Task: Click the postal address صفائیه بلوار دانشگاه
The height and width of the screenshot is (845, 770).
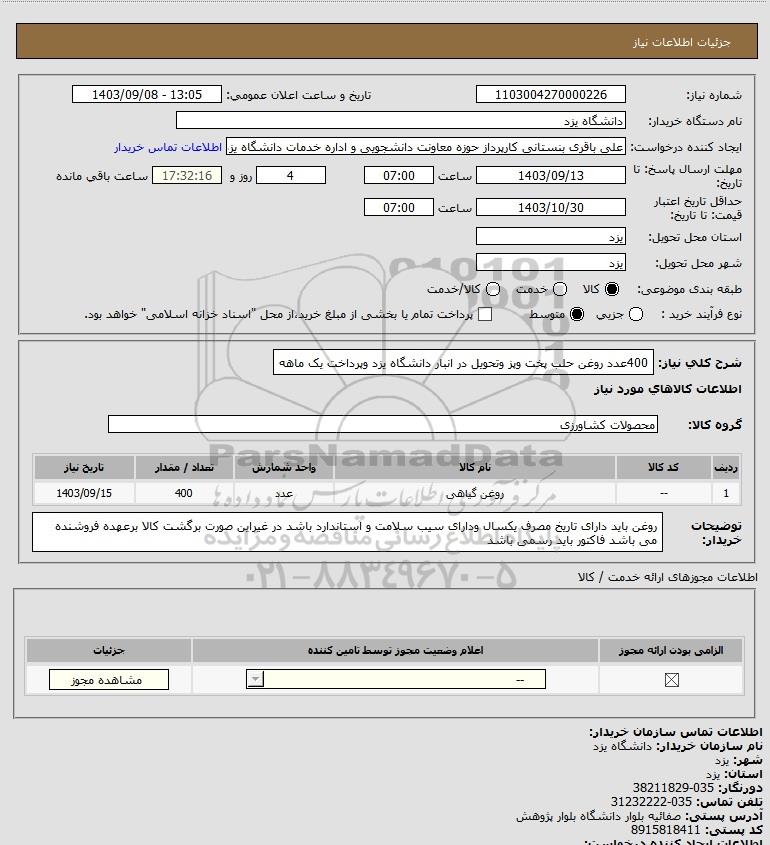Action: tap(598, 815)
